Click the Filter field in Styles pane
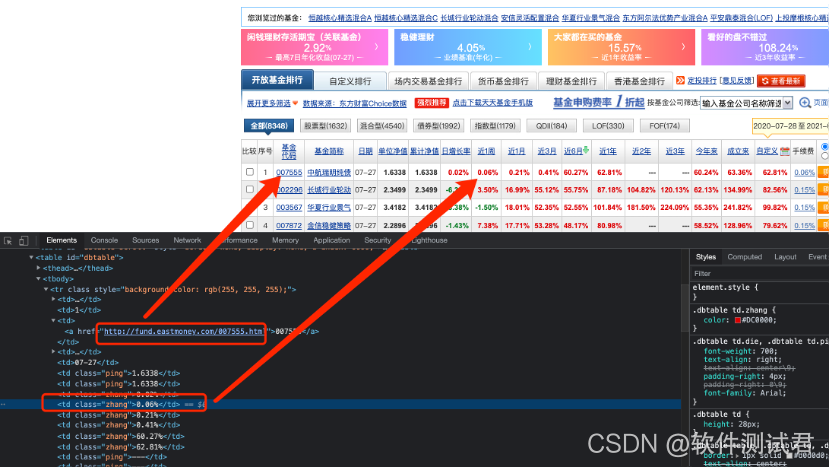The width and height of the screenshot is (830, 468). click(x=760, y=274)
